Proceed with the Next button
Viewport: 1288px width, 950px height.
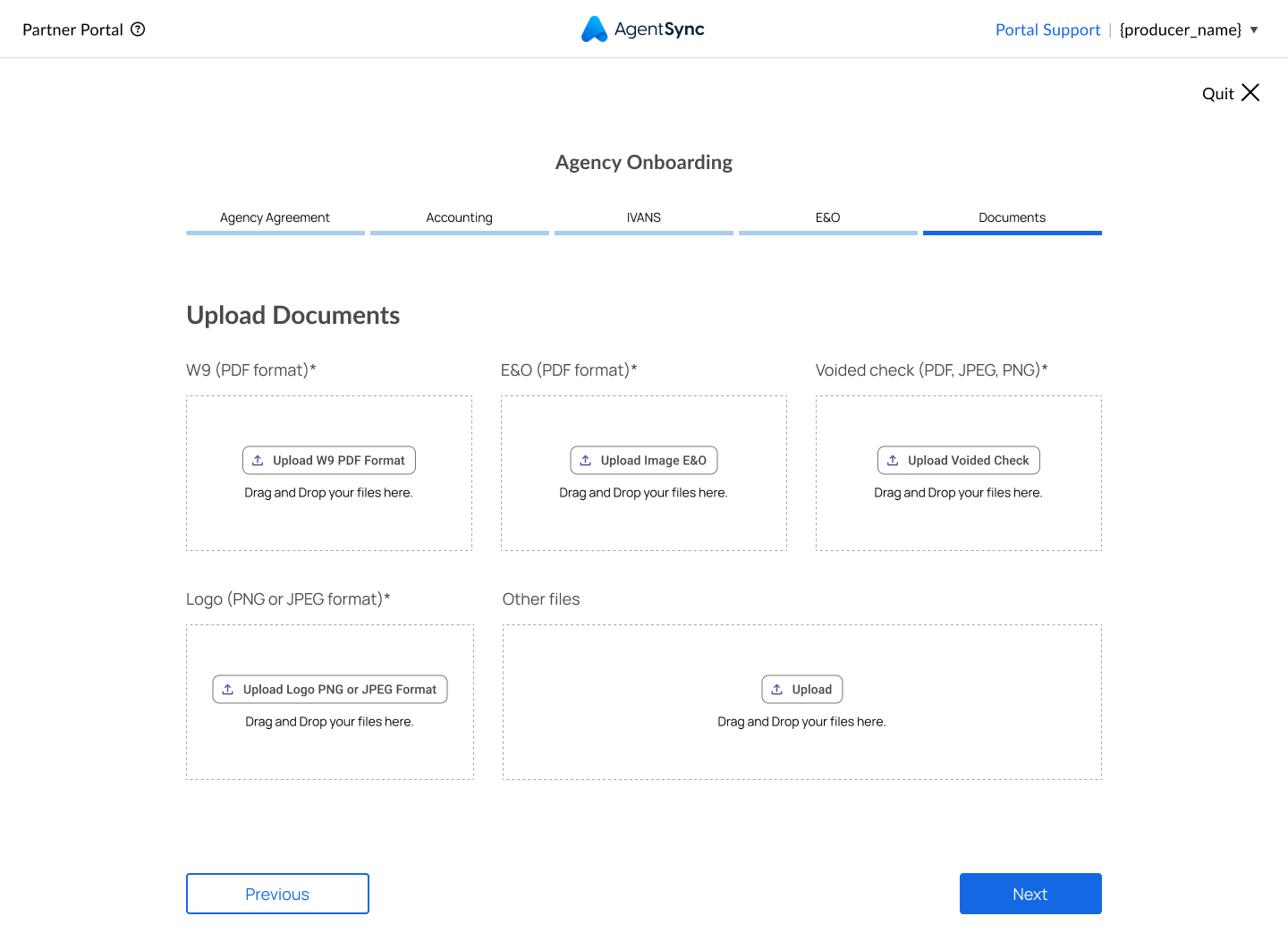[x=1030, y=894]
